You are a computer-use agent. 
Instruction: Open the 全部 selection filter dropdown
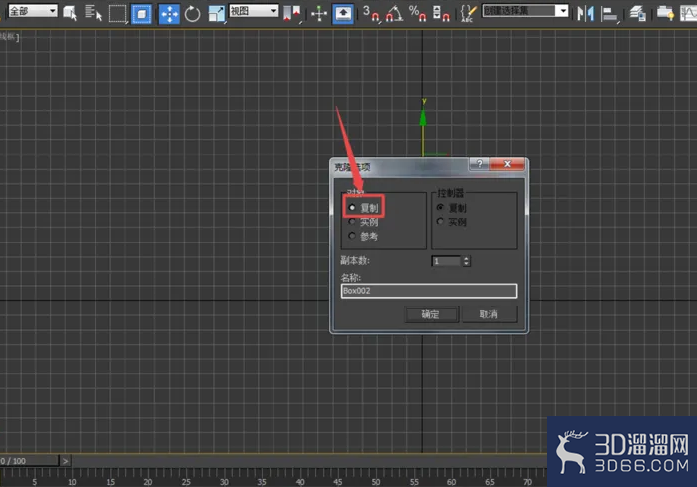coord(33,11)
